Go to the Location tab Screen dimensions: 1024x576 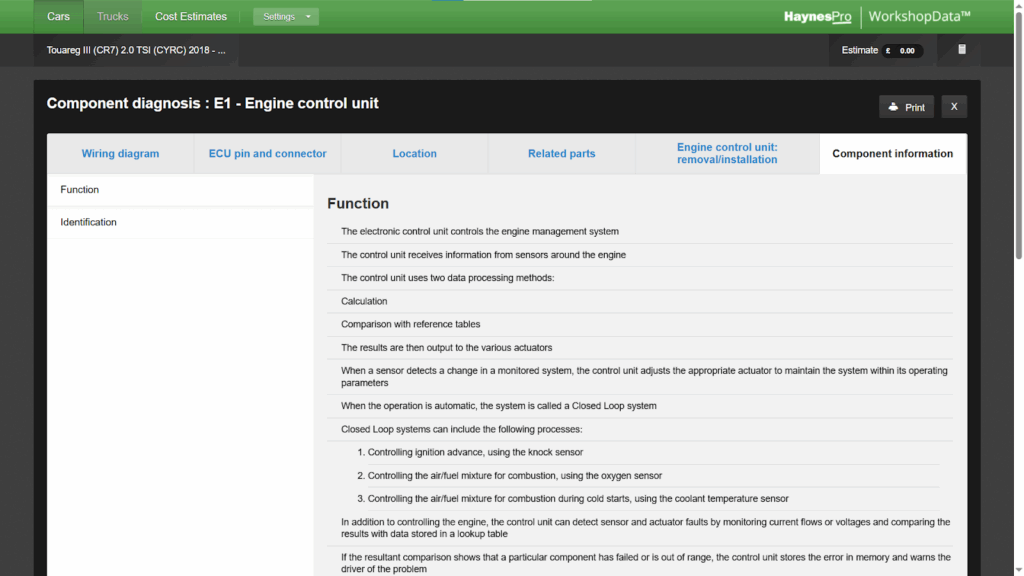(x=414, y=154)
